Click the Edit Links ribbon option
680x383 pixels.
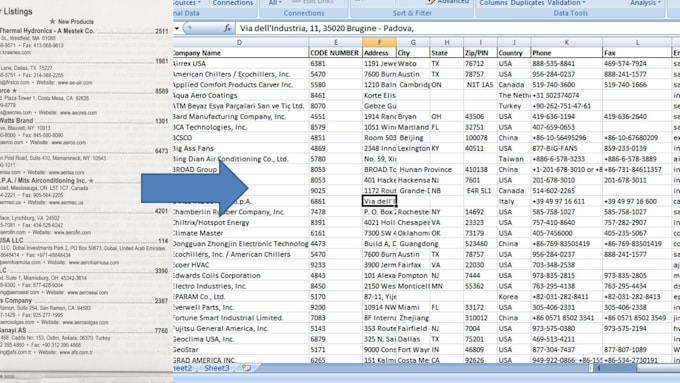click(313, 2)
